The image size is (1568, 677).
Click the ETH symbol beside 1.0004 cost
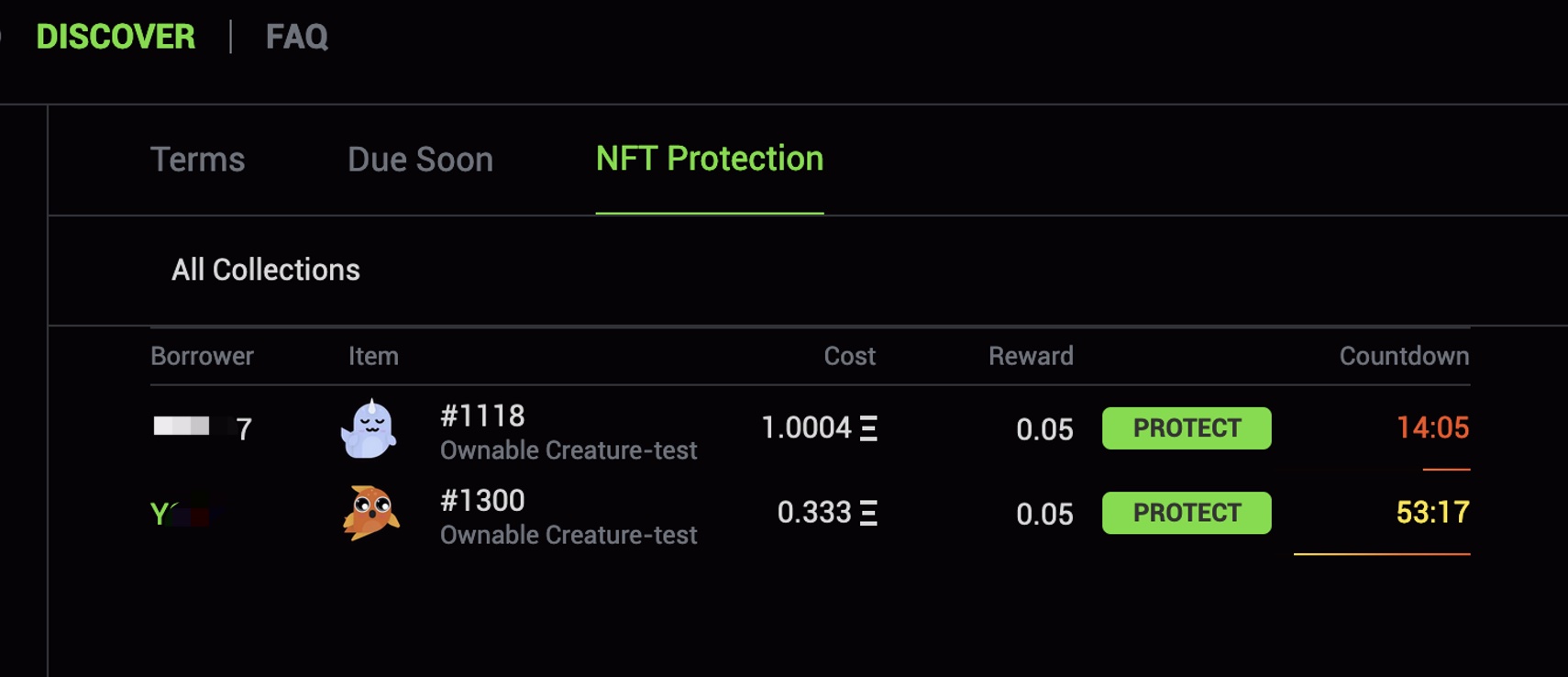click(x=868, y=428)
